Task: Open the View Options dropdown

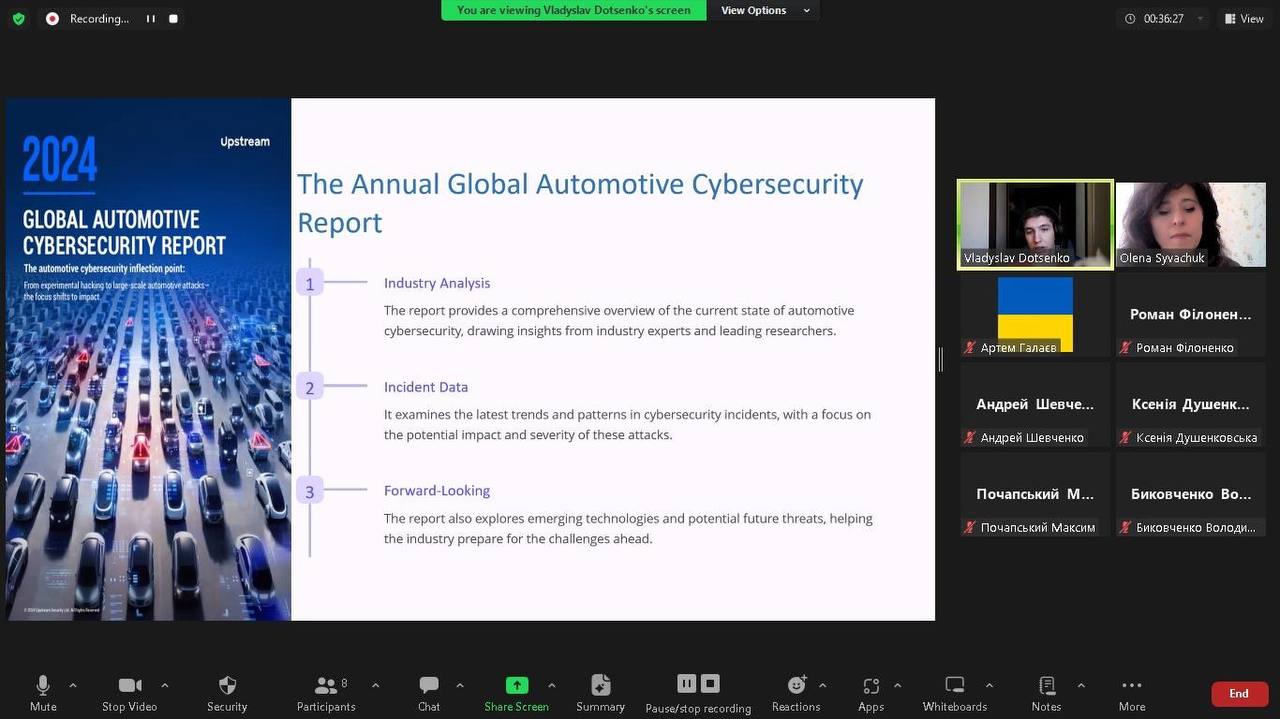Action: (762, 10)
